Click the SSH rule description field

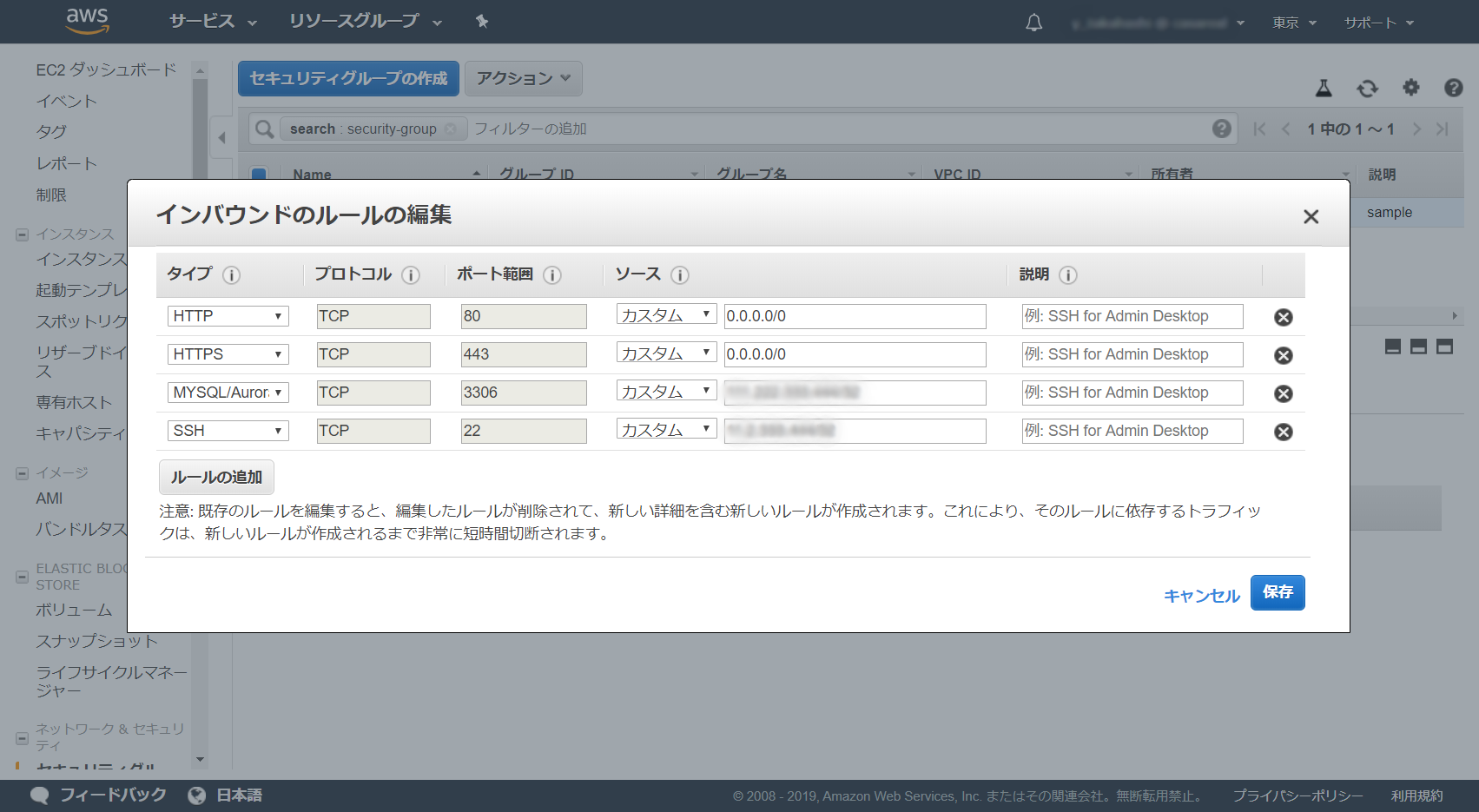[1132, 431]
